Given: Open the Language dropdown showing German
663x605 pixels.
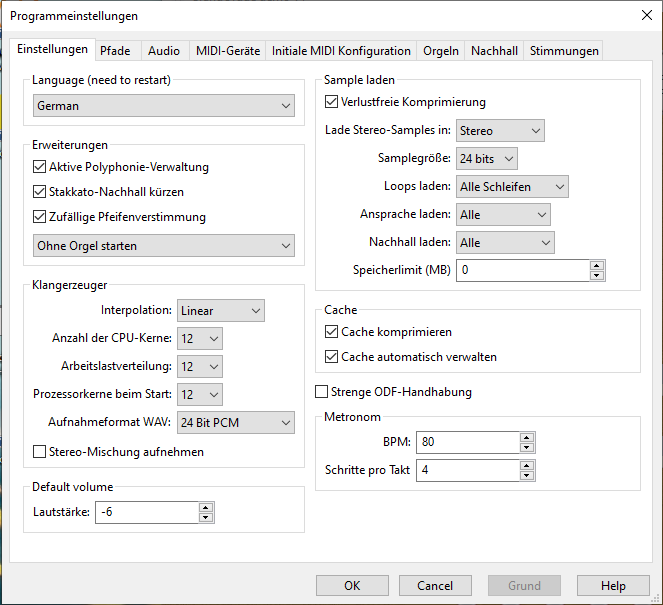Looking at the screenshot, I should point(163,105).
